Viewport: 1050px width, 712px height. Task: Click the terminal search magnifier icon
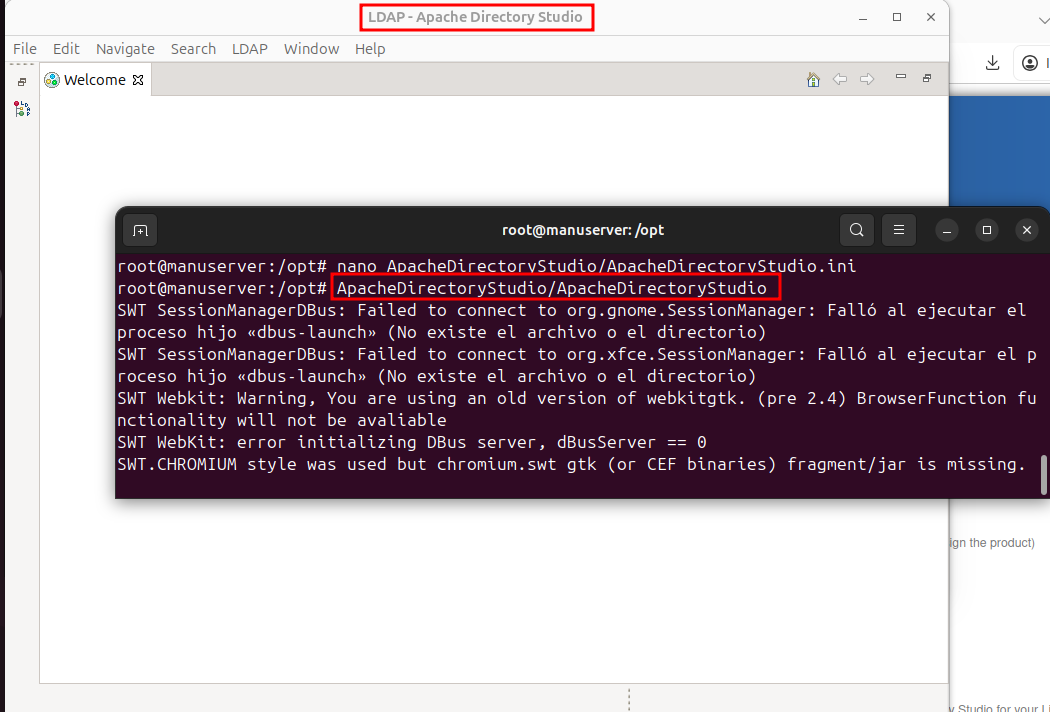pos(857,230)
